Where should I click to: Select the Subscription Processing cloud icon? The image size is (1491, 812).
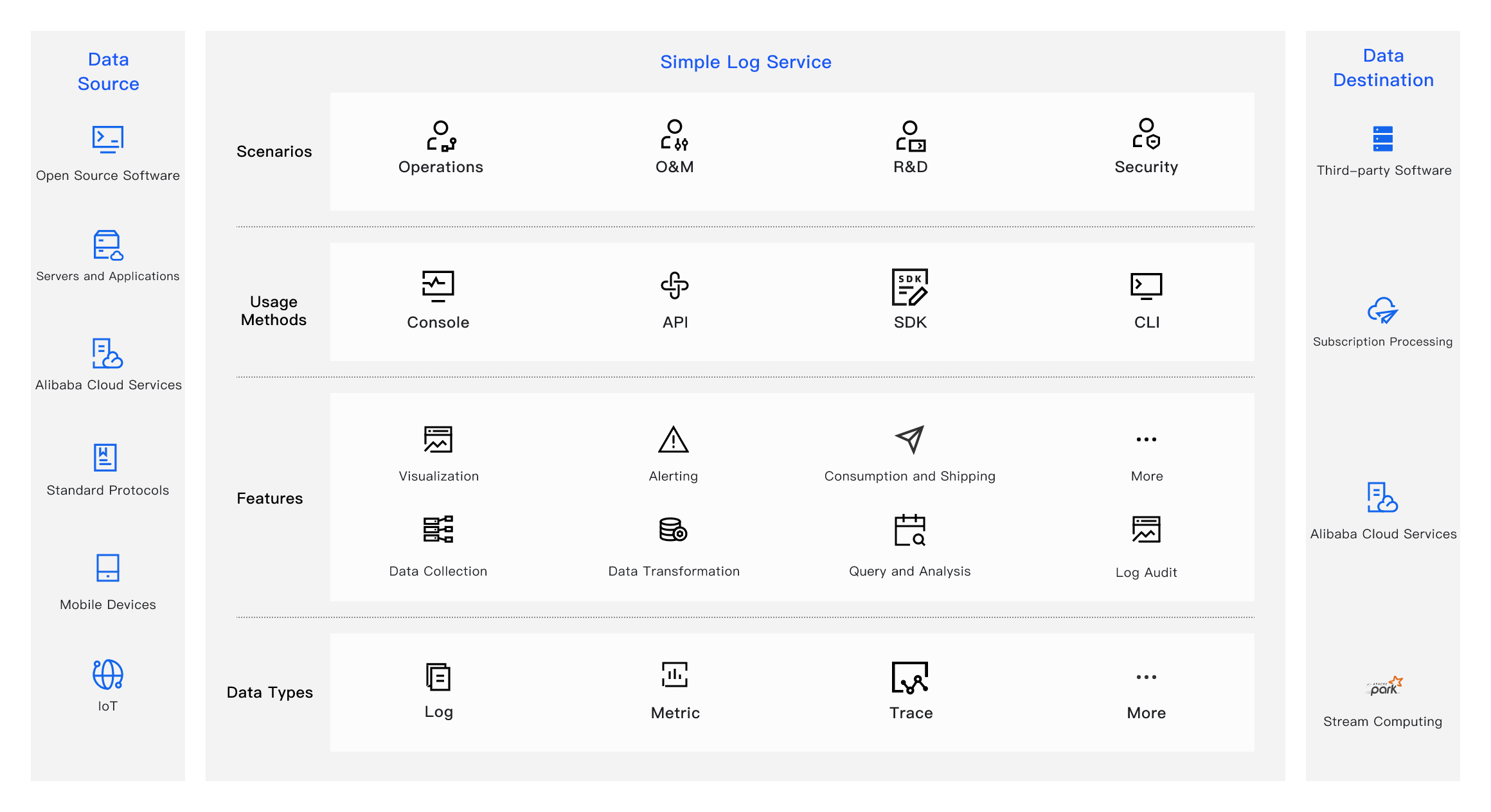[1383, 310]
